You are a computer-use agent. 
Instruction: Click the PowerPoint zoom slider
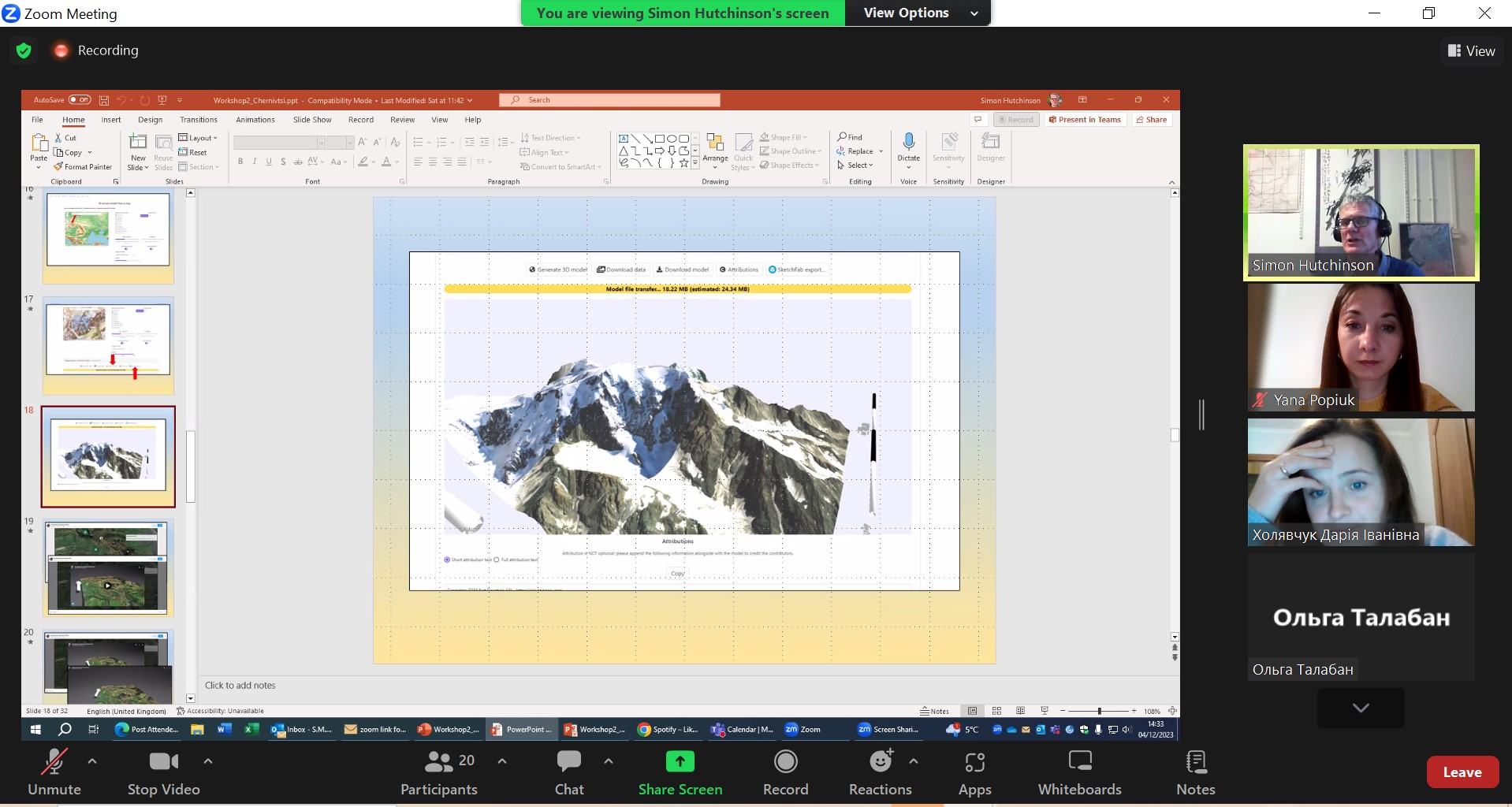(x=1098, y=711)
